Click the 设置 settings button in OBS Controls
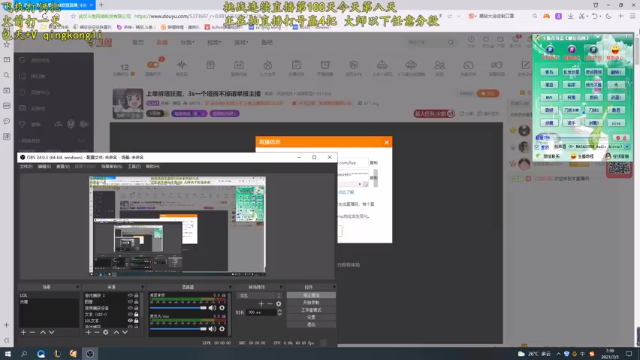640x360 pixels. point(311,317)
